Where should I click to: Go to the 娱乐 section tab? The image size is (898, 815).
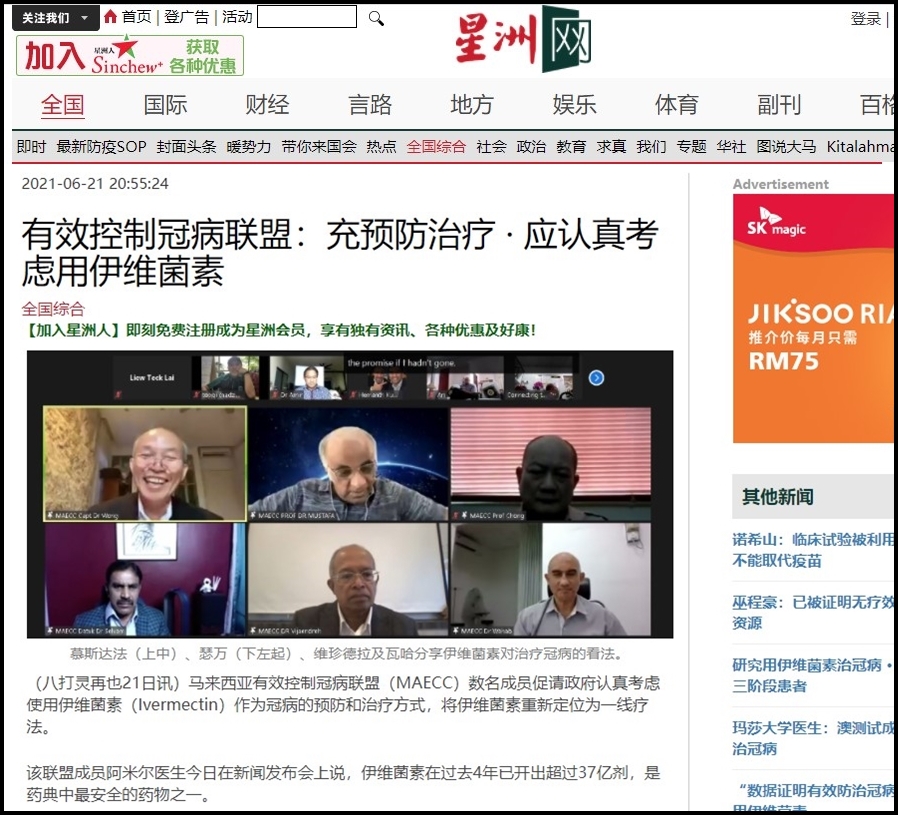pos(574,105)
